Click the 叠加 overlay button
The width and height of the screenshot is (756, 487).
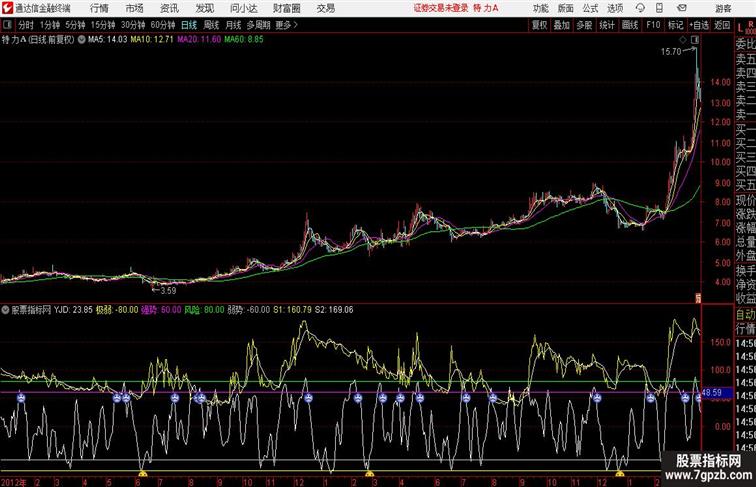click(x=562, y=25)
